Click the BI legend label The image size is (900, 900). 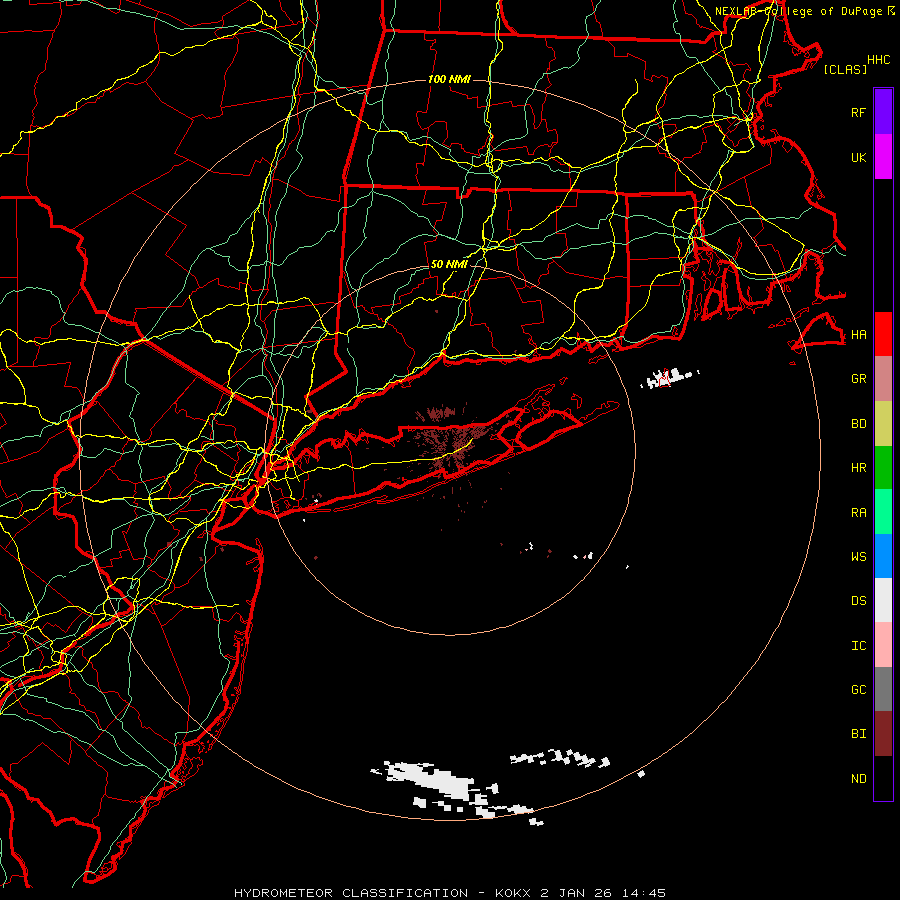coord(859,734)
